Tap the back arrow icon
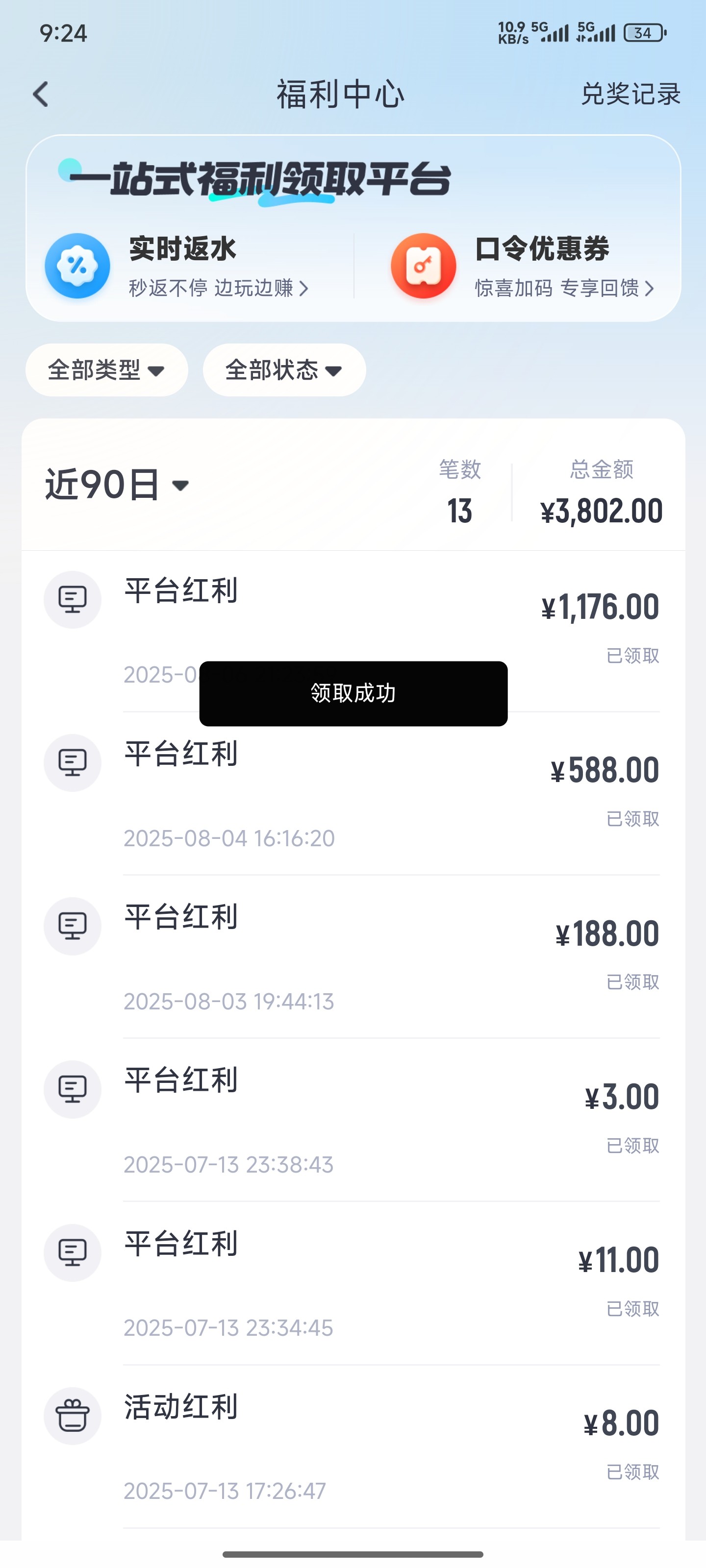 pos(41,95)
